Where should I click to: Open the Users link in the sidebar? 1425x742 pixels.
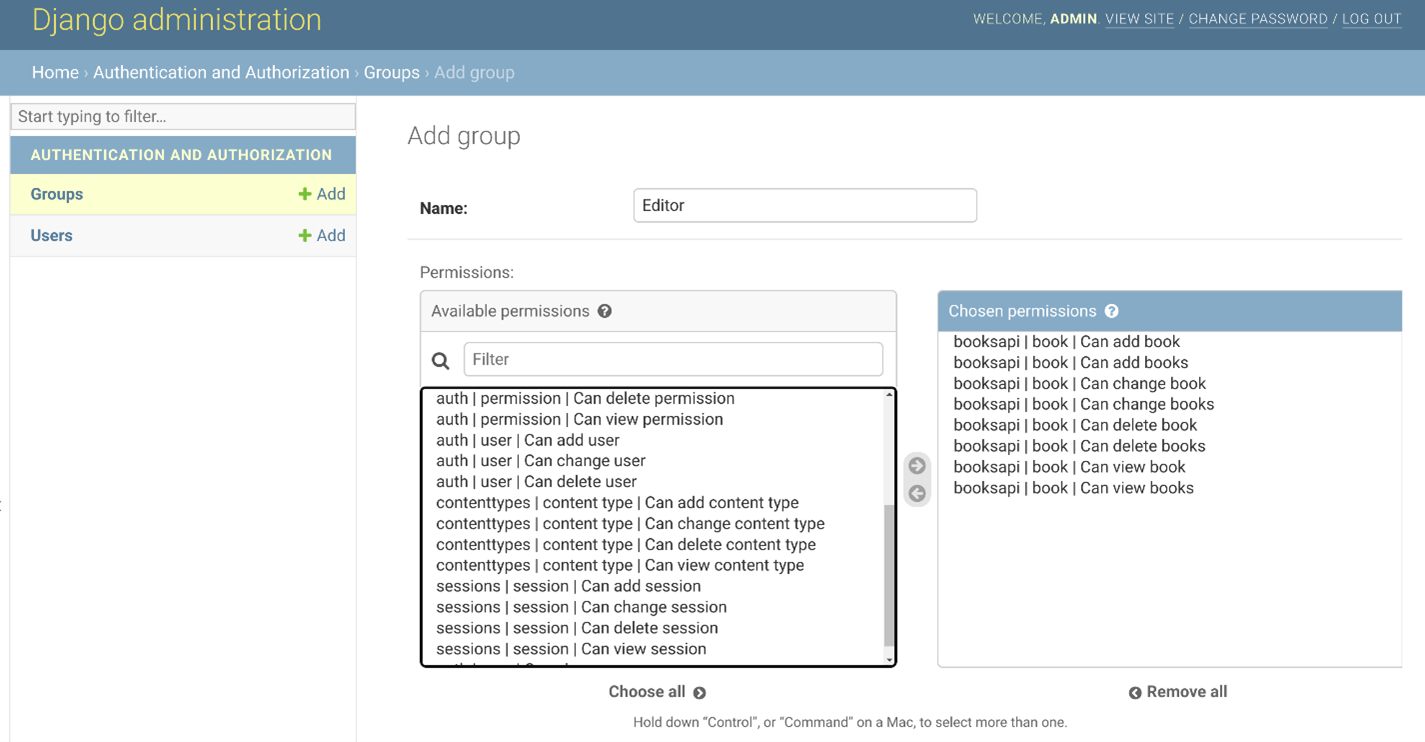[52, 236]
